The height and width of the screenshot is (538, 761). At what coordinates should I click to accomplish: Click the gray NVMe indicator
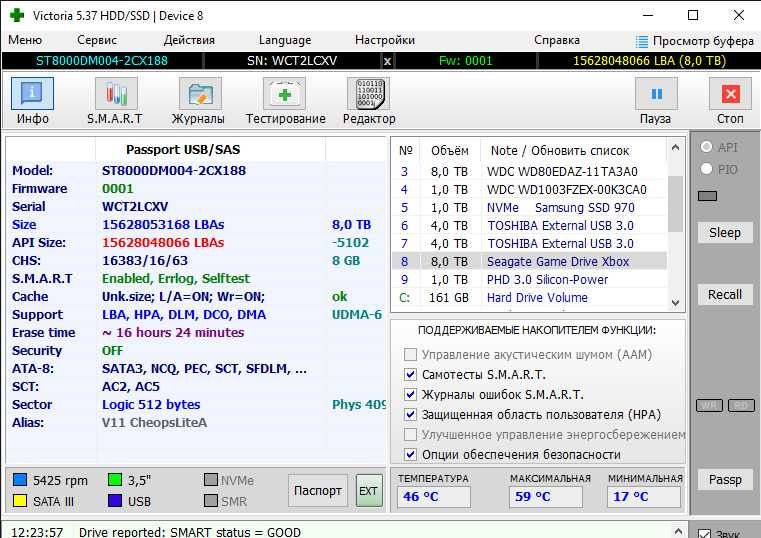pos(211,480)
